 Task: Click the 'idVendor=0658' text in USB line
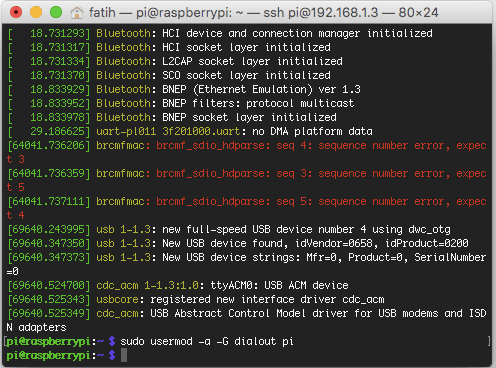tap(334, 243)
